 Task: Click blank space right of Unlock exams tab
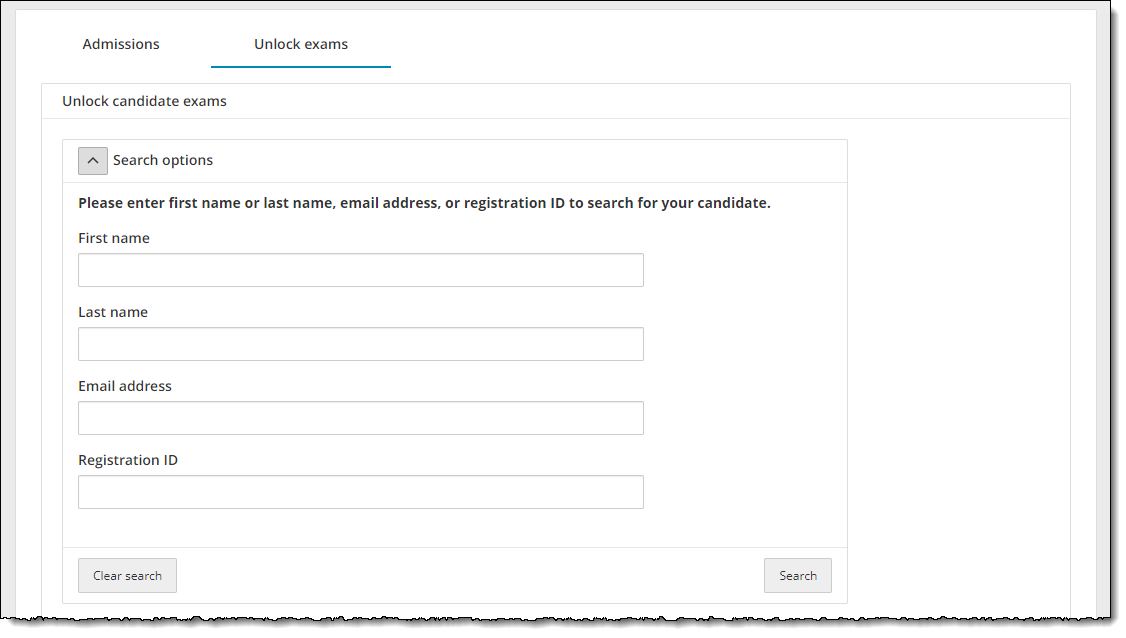(x=700, y=44)
